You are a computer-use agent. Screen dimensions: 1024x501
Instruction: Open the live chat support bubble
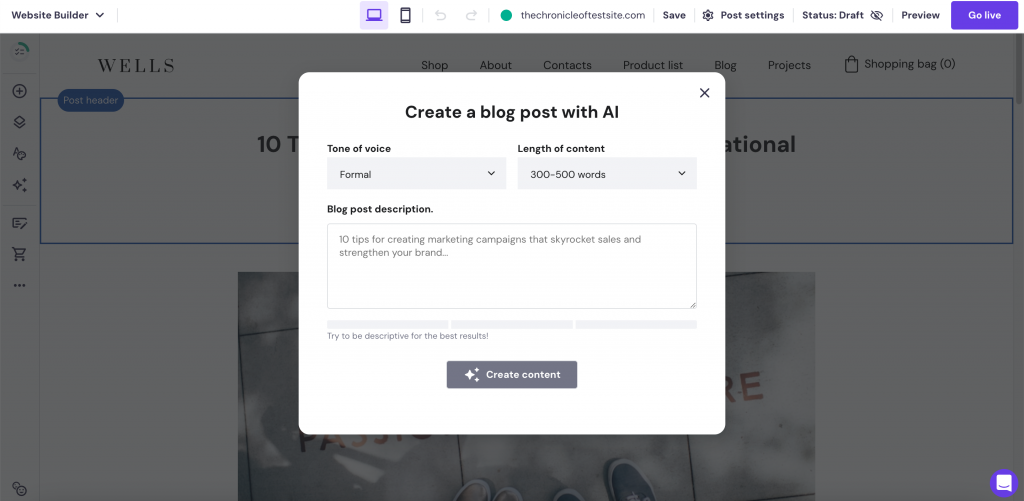1003,483
